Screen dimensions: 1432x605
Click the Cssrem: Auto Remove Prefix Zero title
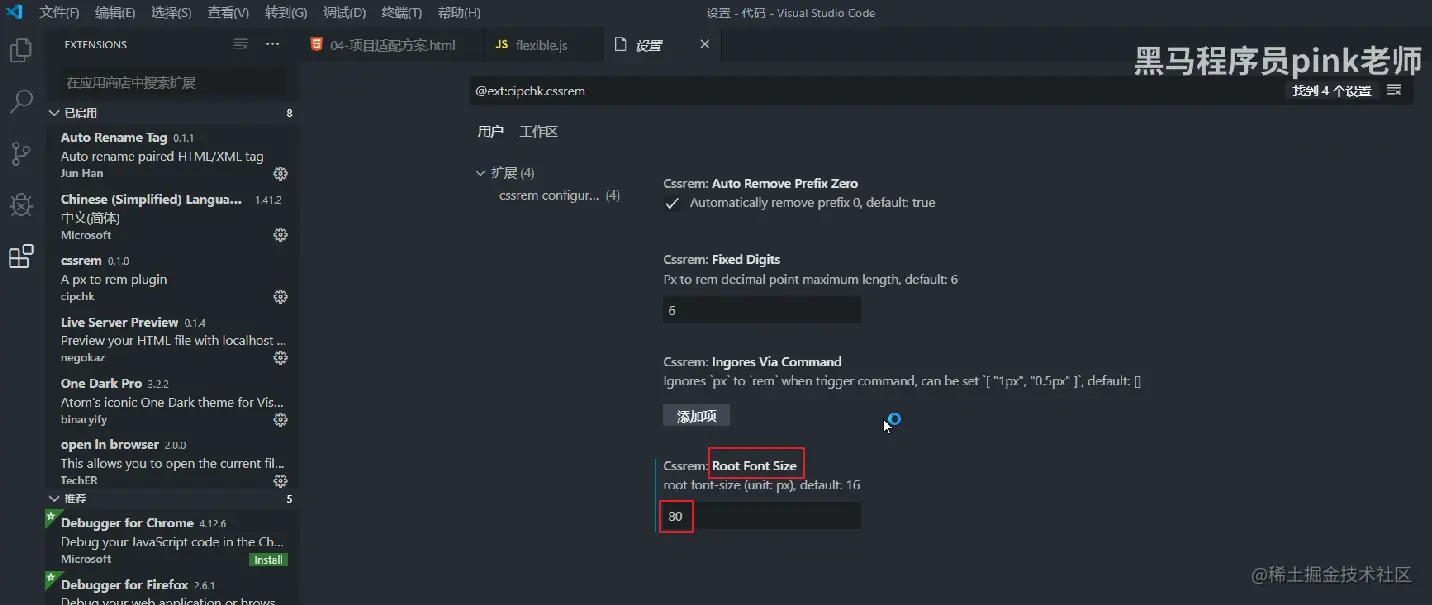click(760, 184)
